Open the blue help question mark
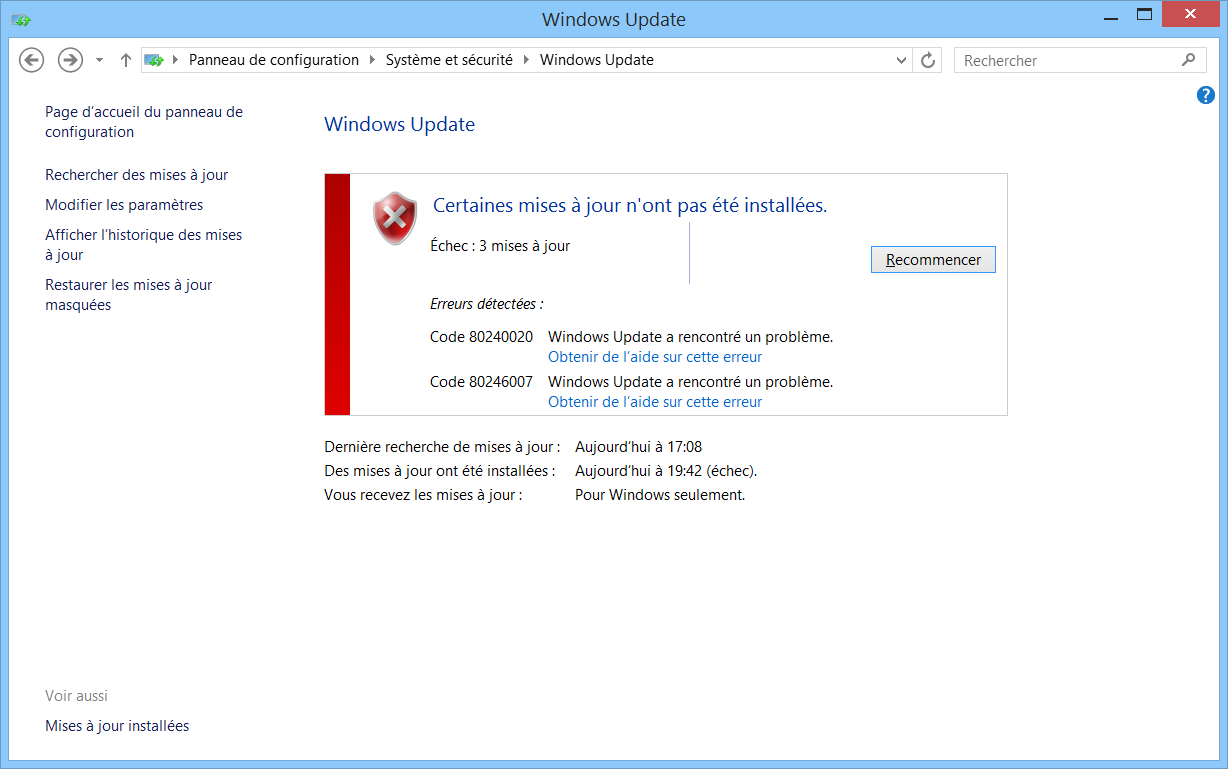 (x=1205, y=95)
